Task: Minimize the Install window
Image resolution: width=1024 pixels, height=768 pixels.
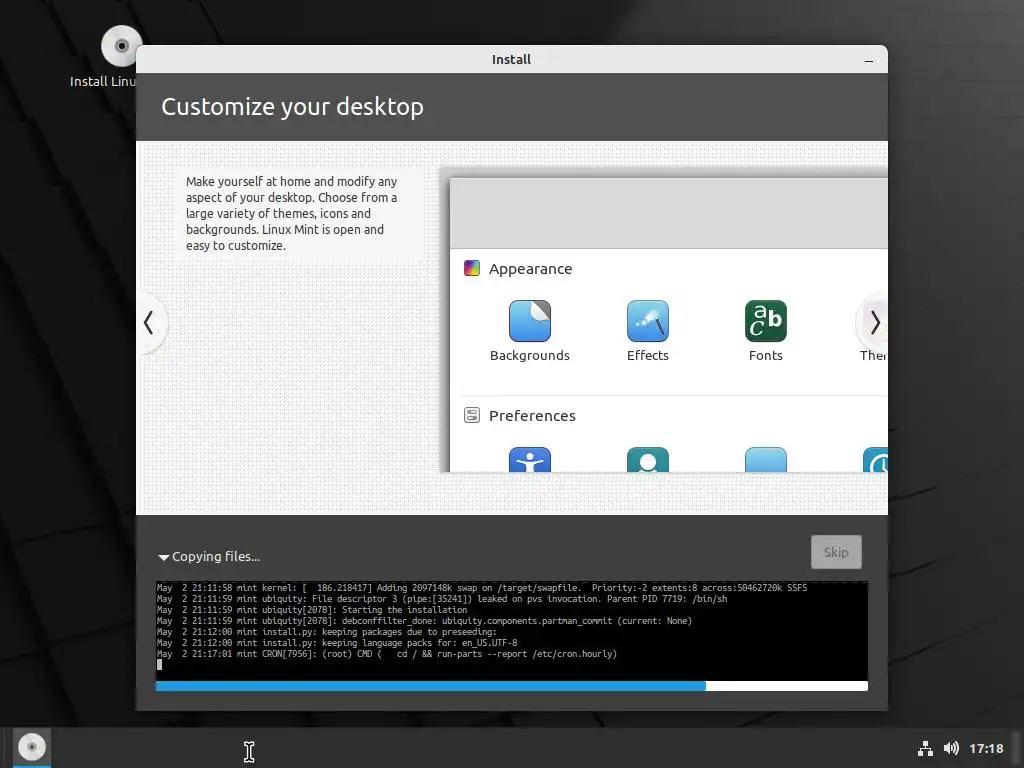Action: tap(869, 60)
